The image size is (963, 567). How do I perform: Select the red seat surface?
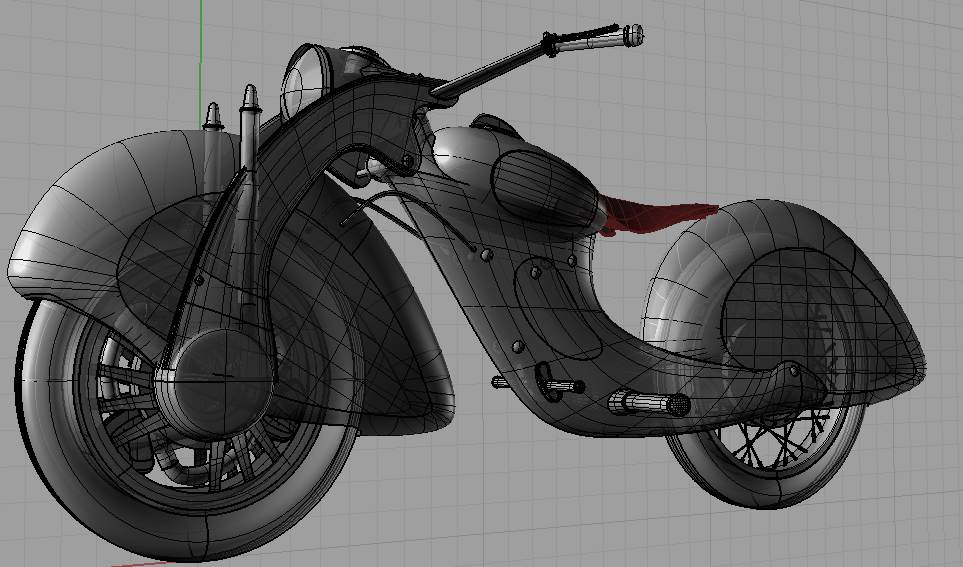point(657,216)
